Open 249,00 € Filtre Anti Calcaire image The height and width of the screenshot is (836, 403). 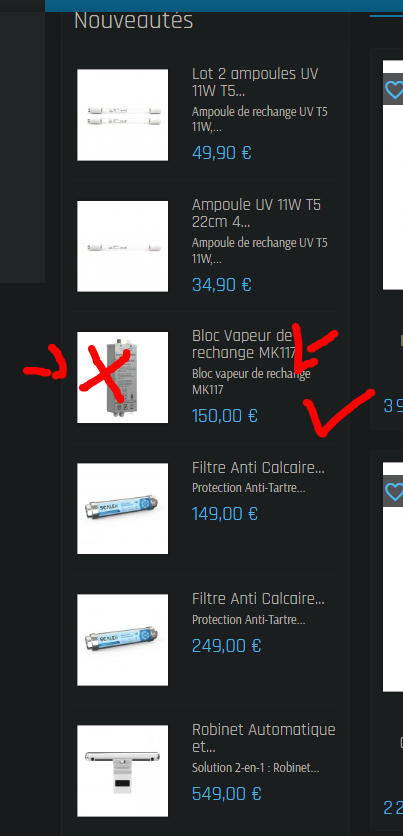pyautogui.click(x=123, y=640)
